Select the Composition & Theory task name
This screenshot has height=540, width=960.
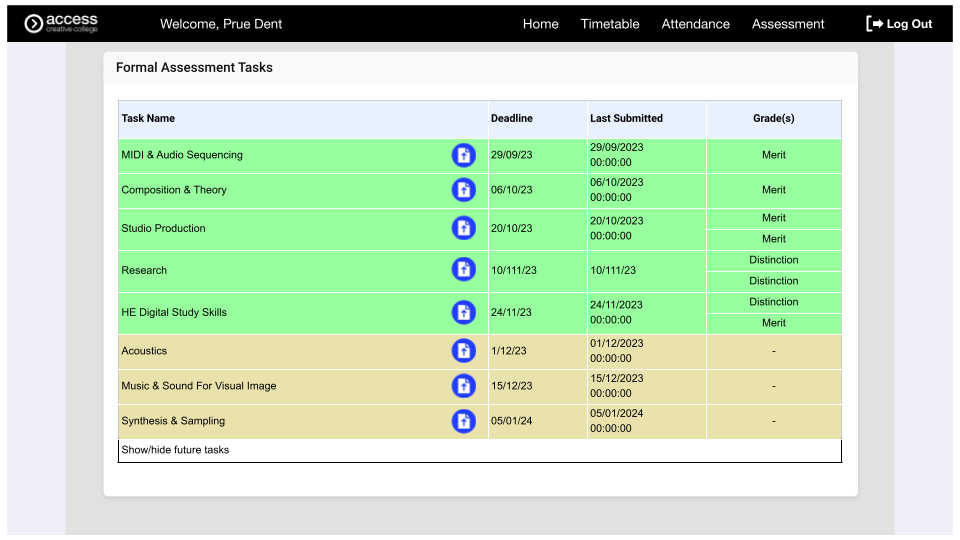click(x=174, y=190)
